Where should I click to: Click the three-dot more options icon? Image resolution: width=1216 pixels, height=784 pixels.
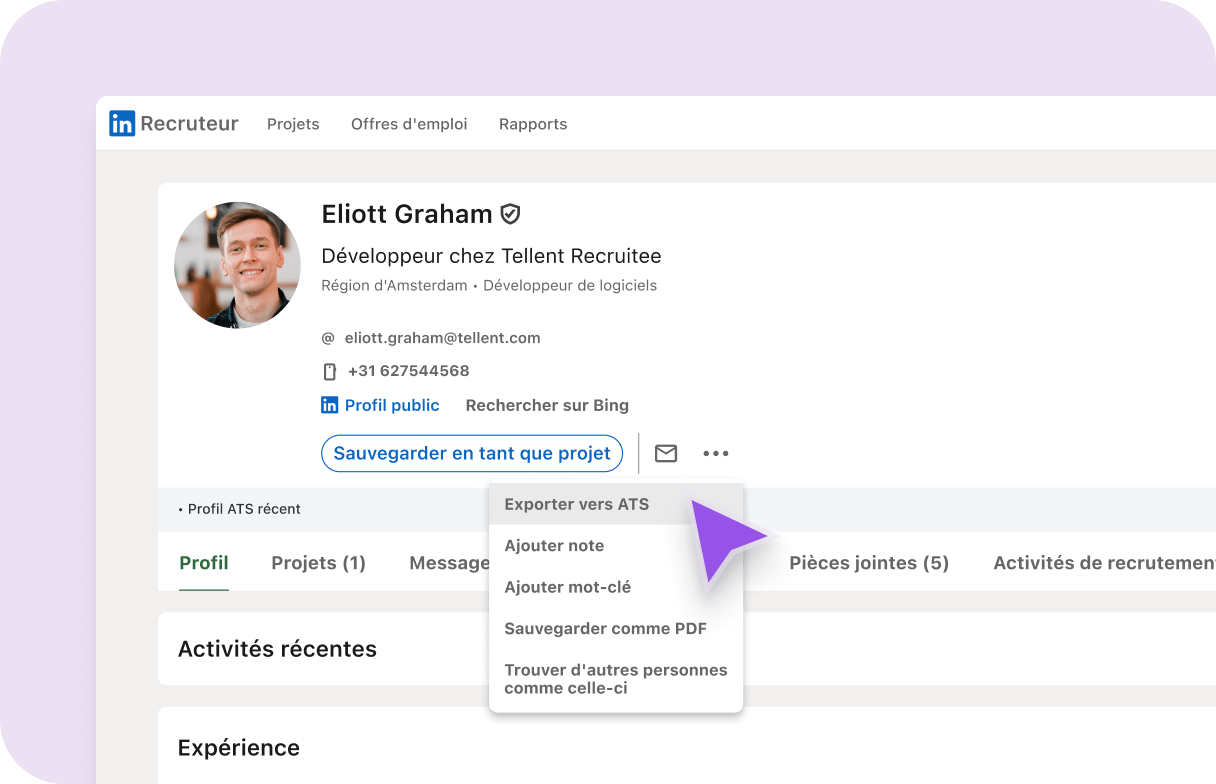click(x=716, y=453)
